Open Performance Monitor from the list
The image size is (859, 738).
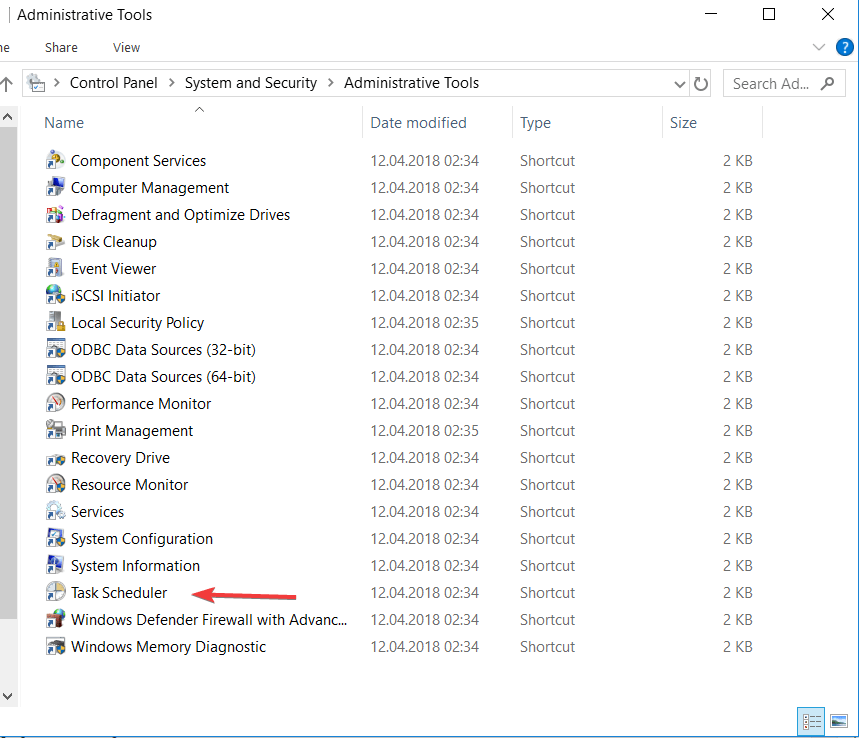(140, 403)
